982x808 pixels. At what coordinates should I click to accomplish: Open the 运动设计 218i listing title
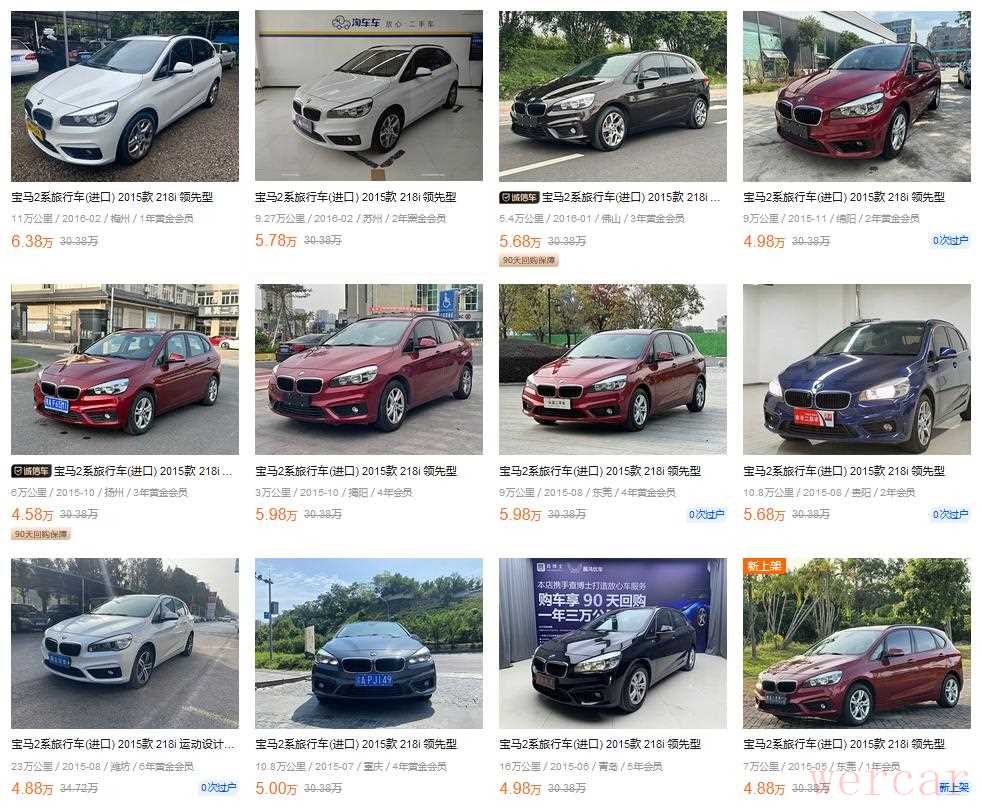tap(123, 745)
